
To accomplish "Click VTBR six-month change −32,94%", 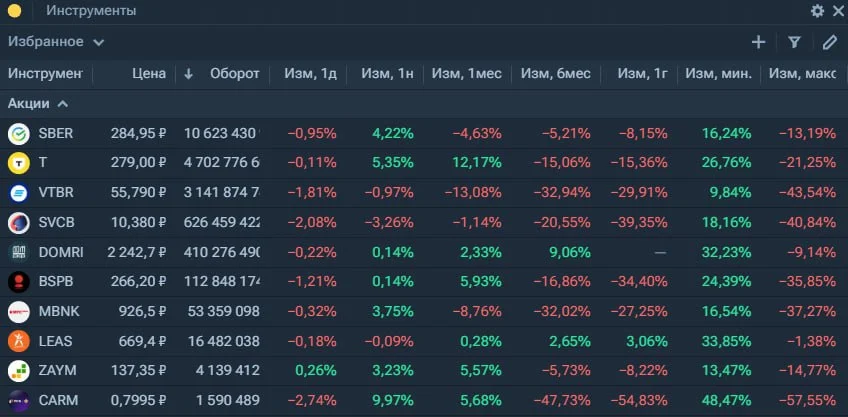I will (x=562, y=193).
